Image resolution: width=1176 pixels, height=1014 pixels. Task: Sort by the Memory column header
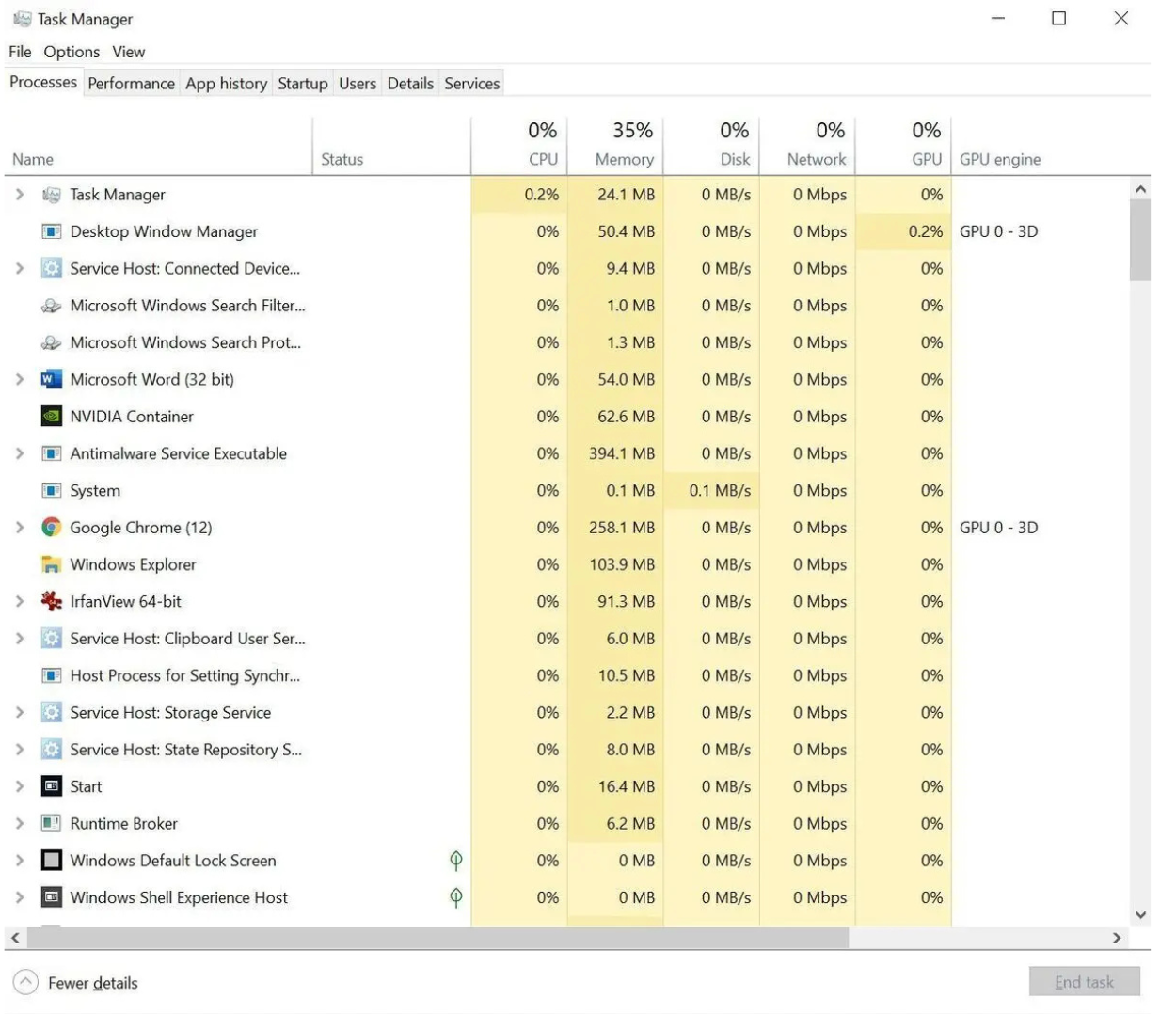pyautogui.click(x=615, y=146)
